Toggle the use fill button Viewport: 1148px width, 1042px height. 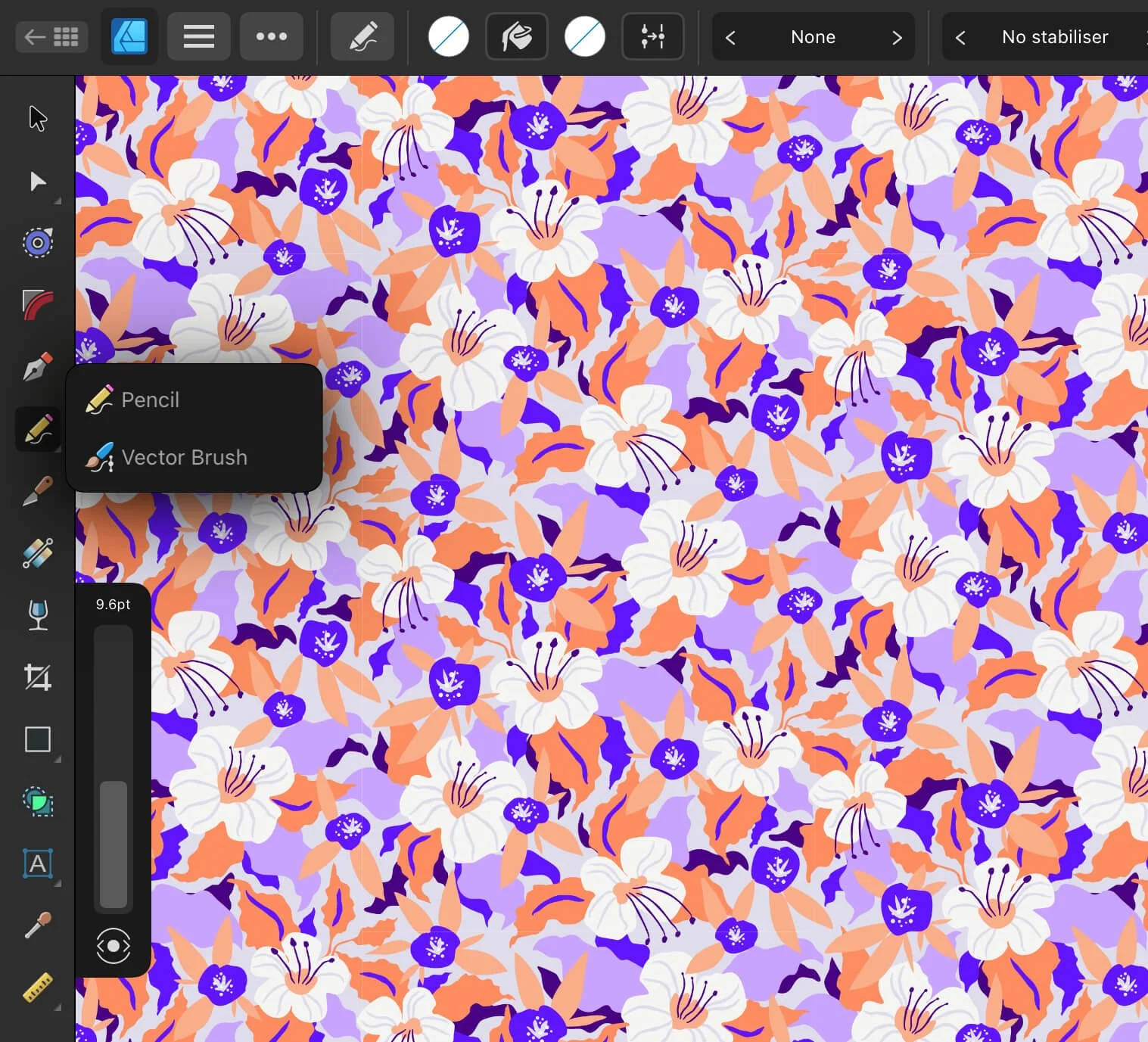click(517, 36)
